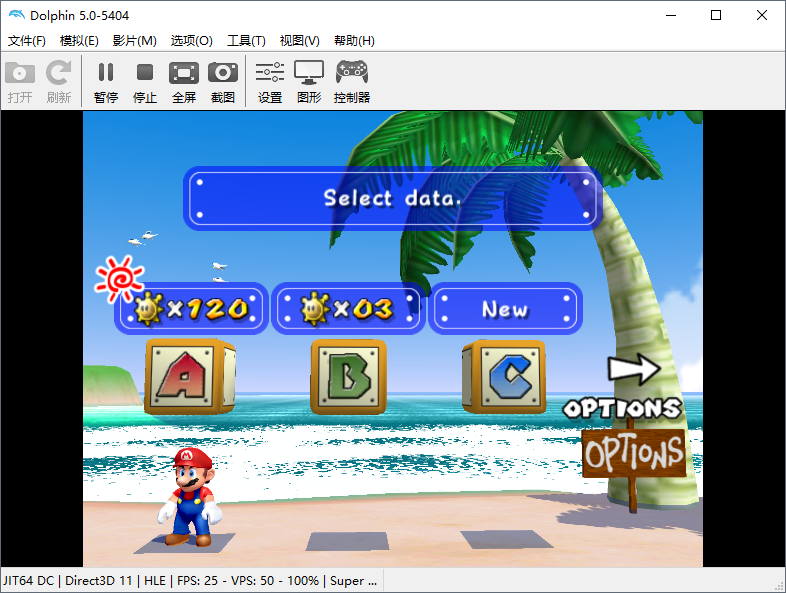The width and height of the screenshot is (786, 593).
Task: Open the 影片(M) menu
Action: [x=134, y=41]
